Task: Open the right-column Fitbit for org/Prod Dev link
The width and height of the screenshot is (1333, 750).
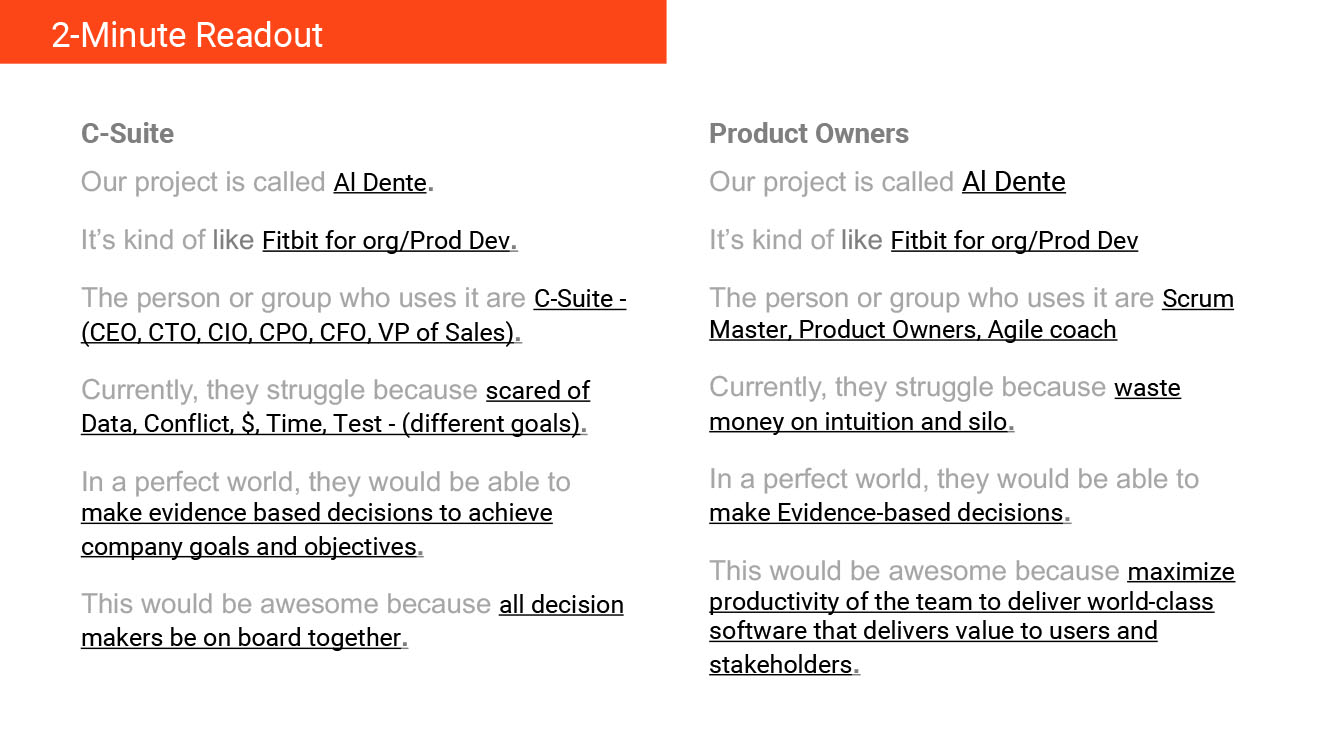Action: click(1014, 241)
